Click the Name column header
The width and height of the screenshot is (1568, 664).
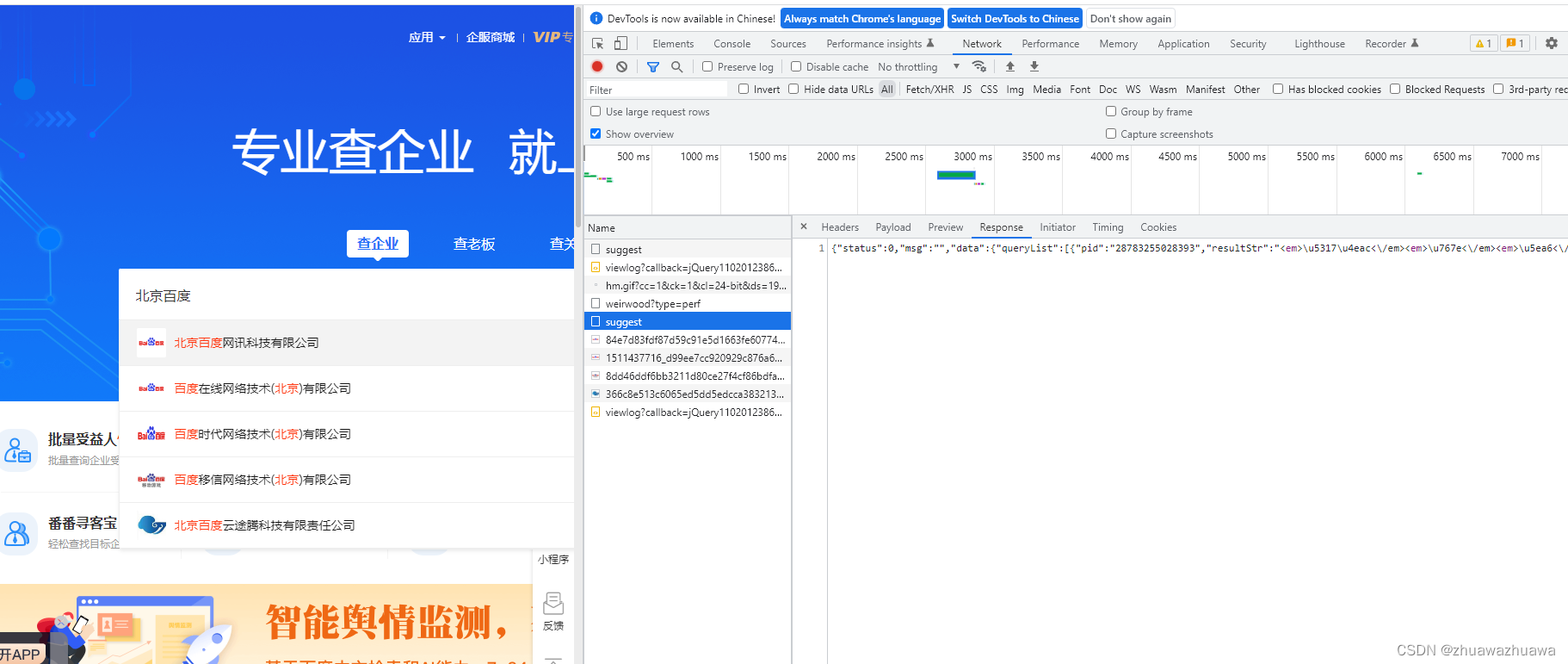tap(688, 227)
